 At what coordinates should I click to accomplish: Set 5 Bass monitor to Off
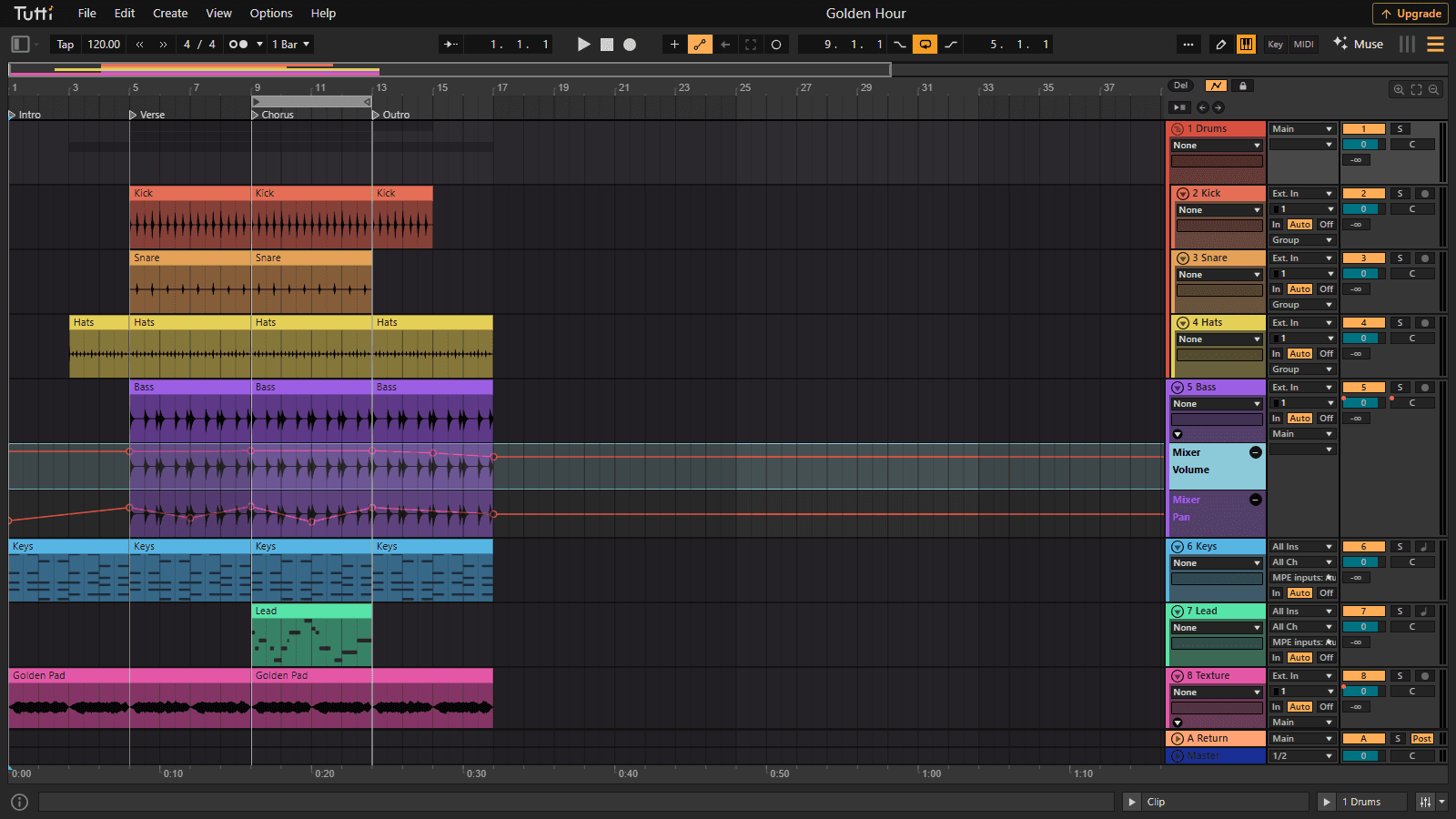coord(1326,419)
